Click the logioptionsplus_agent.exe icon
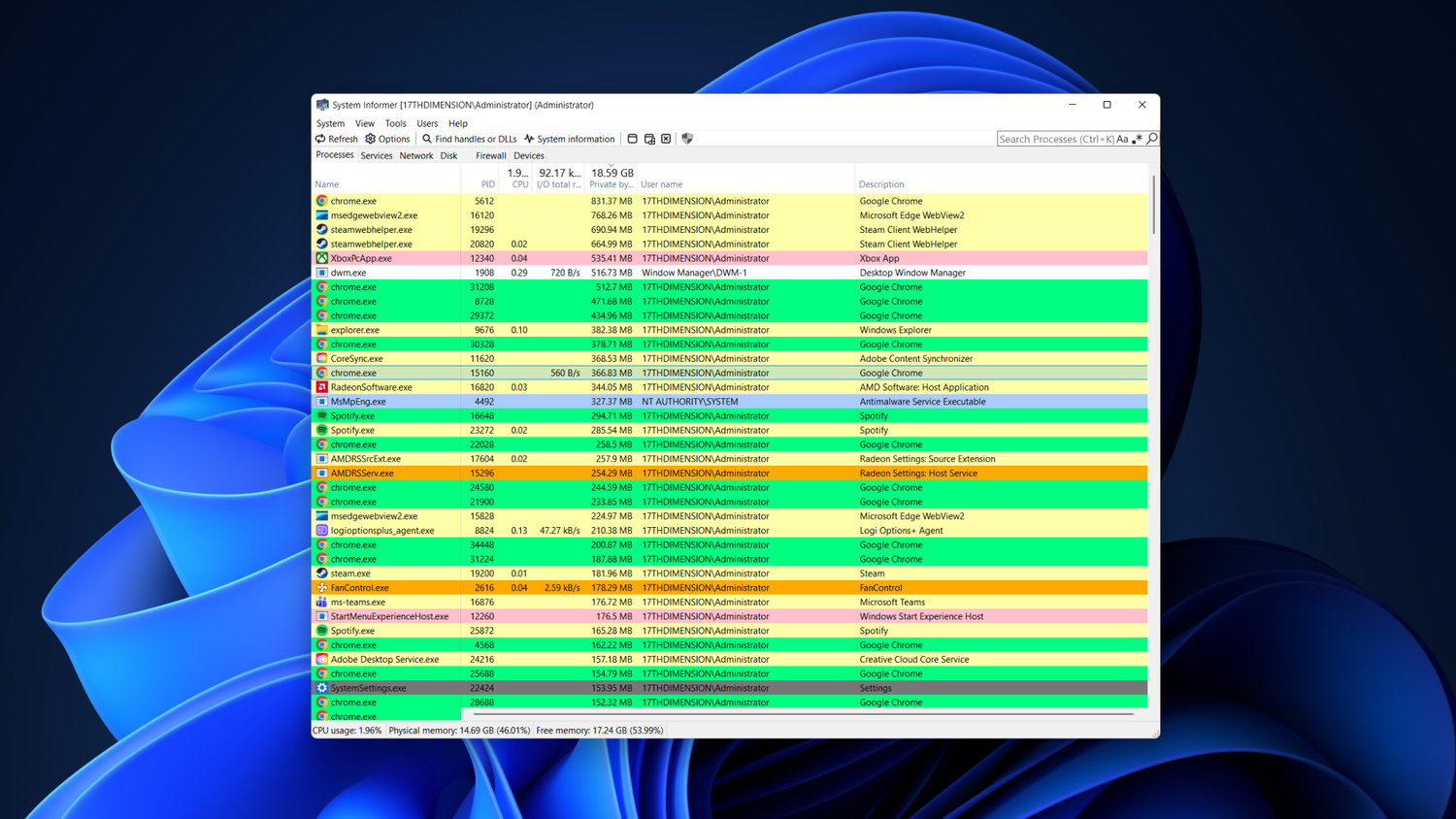This screenshot has width=1456, height=819. (321, 531)
